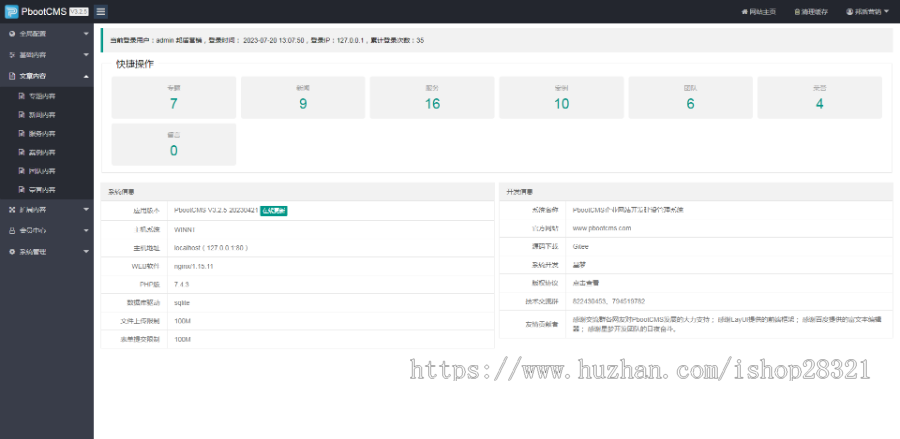Open the 团队 quick card showing 6
This screenshot has height=439, width=900.
point(690,98)
